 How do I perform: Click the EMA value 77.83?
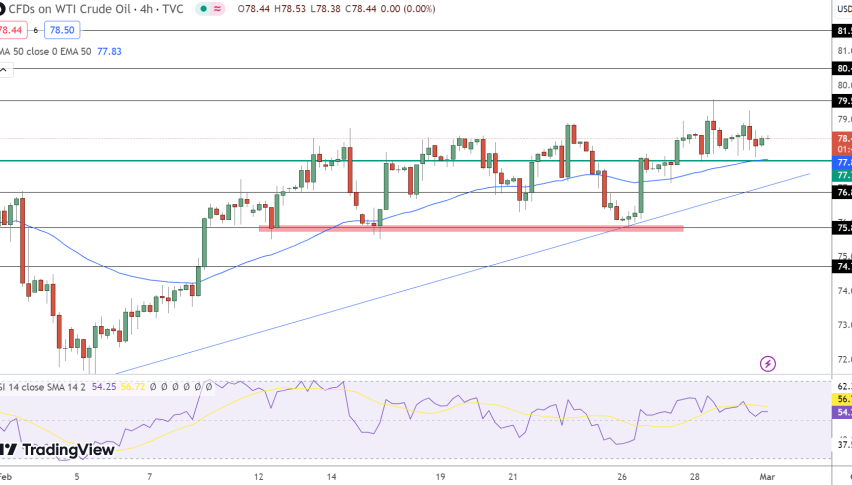coord(109,52)
